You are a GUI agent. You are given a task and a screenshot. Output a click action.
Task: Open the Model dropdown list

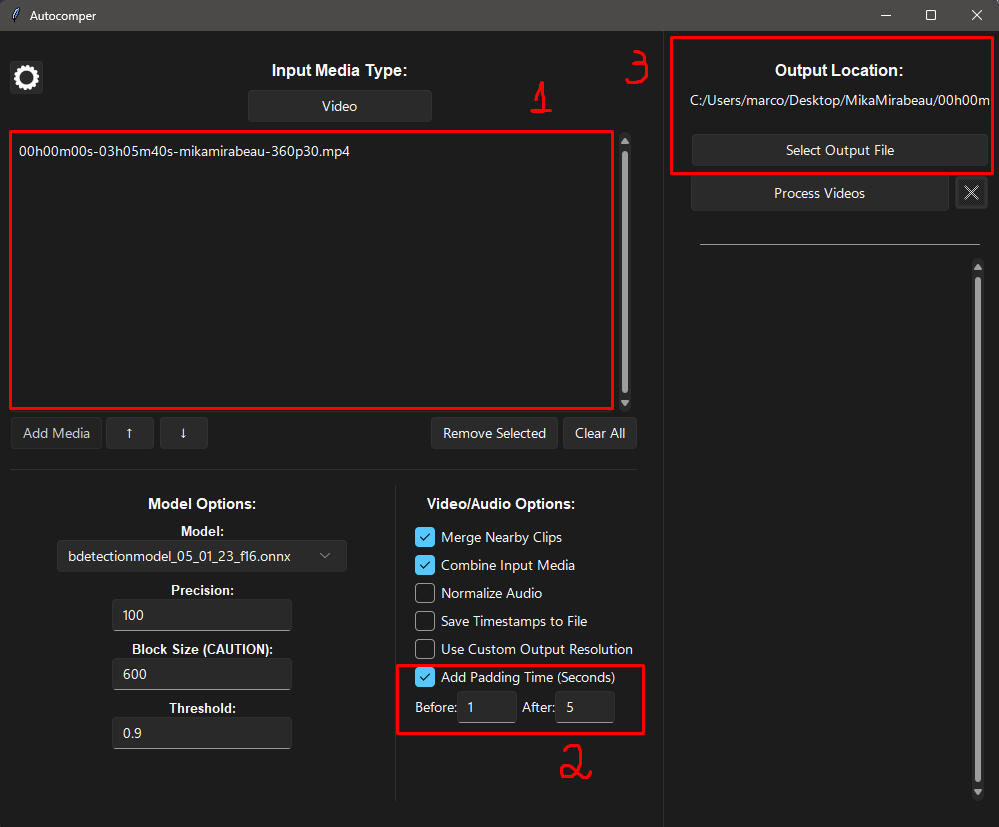click(x=201, y=556)
